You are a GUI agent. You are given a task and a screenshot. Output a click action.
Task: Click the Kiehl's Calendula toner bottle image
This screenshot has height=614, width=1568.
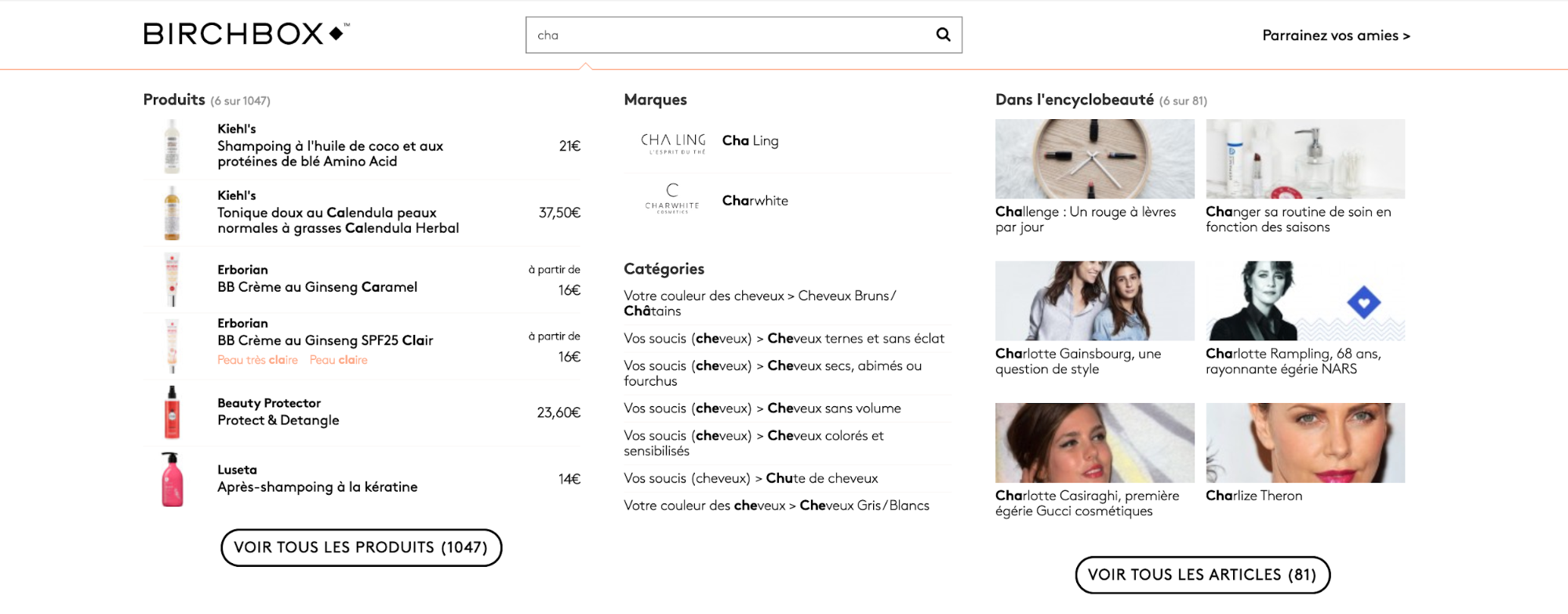[172, 213]
